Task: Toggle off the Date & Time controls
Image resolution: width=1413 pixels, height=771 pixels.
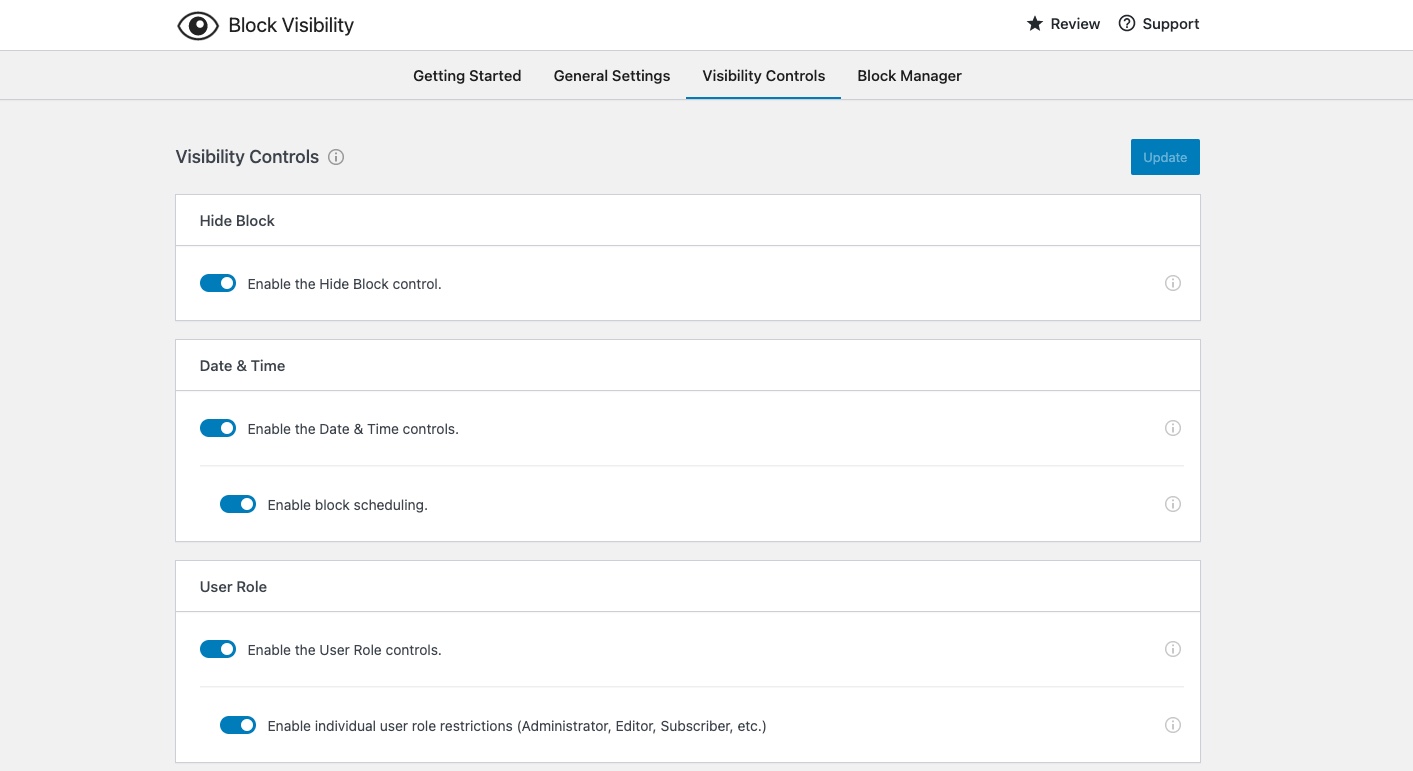Action: click(218, 428)
